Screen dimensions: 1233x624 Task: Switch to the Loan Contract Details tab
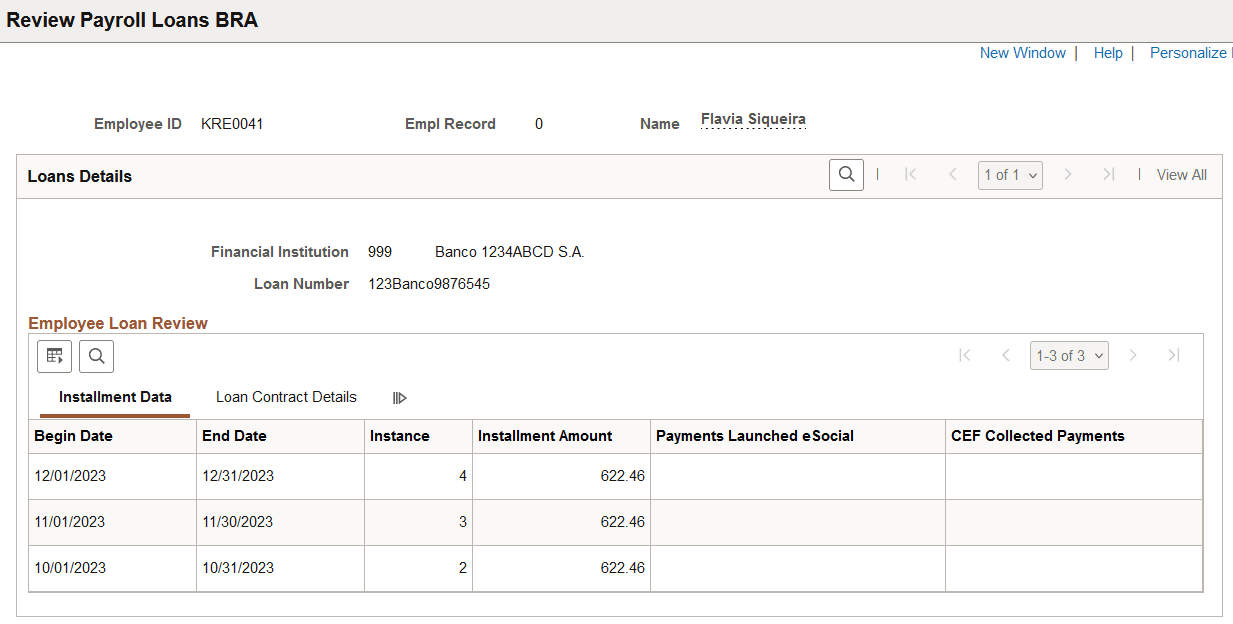coord(286,397)
